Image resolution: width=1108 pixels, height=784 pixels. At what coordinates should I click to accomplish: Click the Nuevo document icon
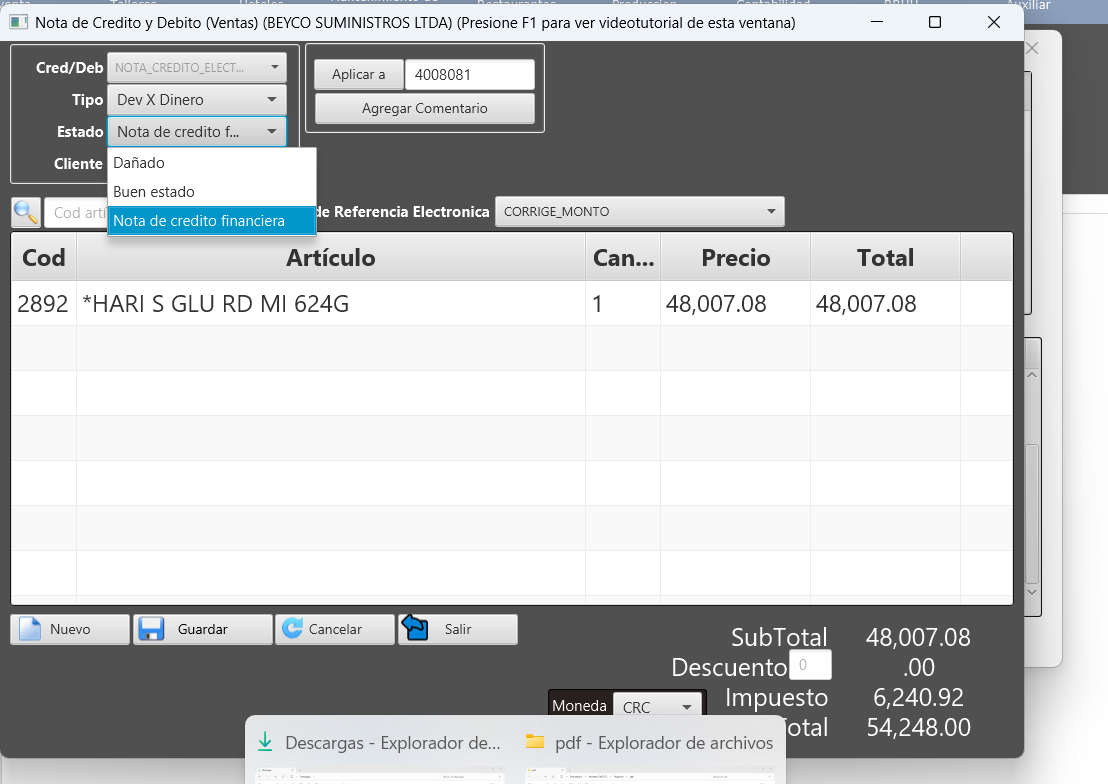click(x=30, y=629)
